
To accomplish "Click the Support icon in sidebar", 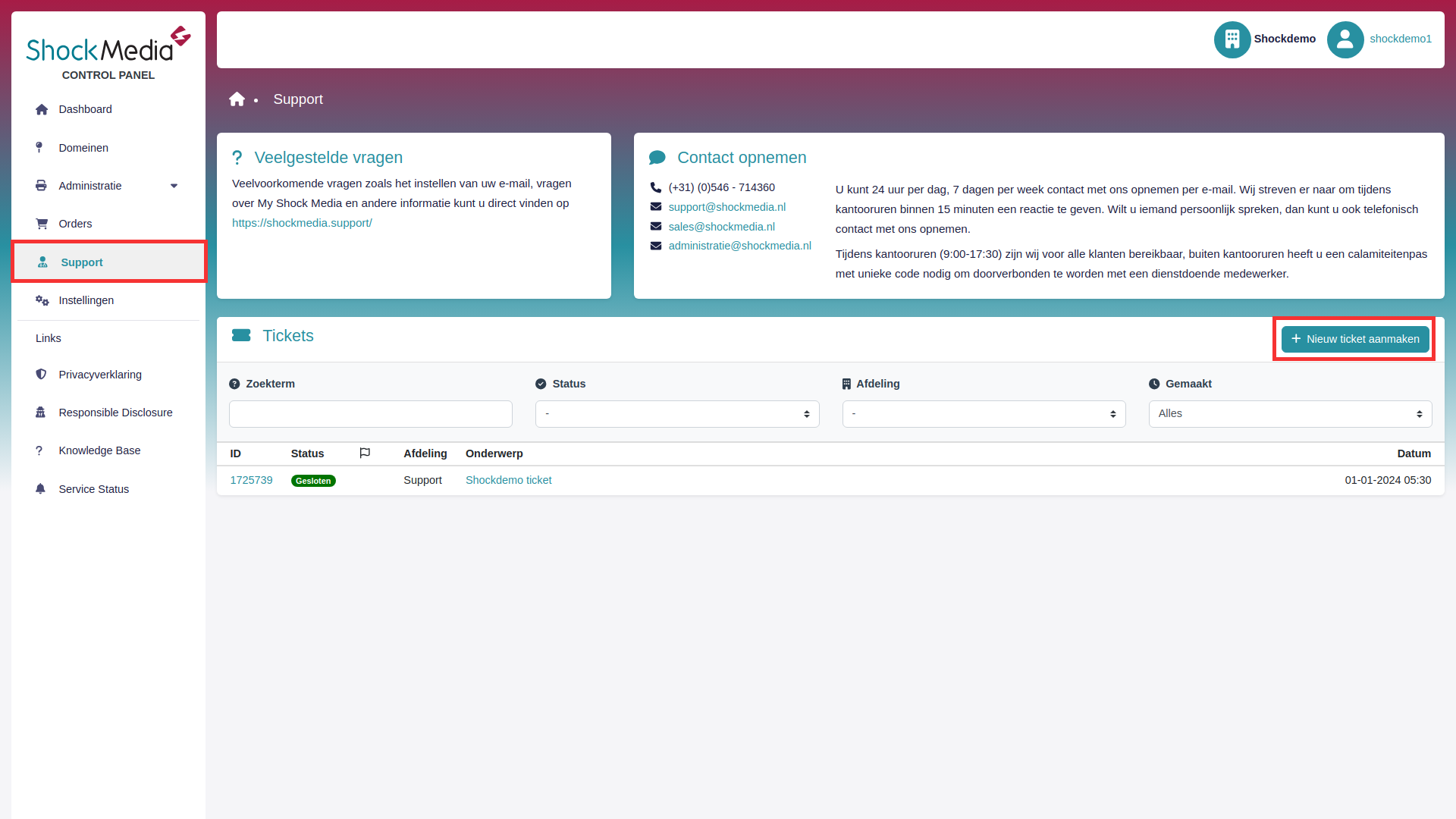I will [x=41, y=262].
